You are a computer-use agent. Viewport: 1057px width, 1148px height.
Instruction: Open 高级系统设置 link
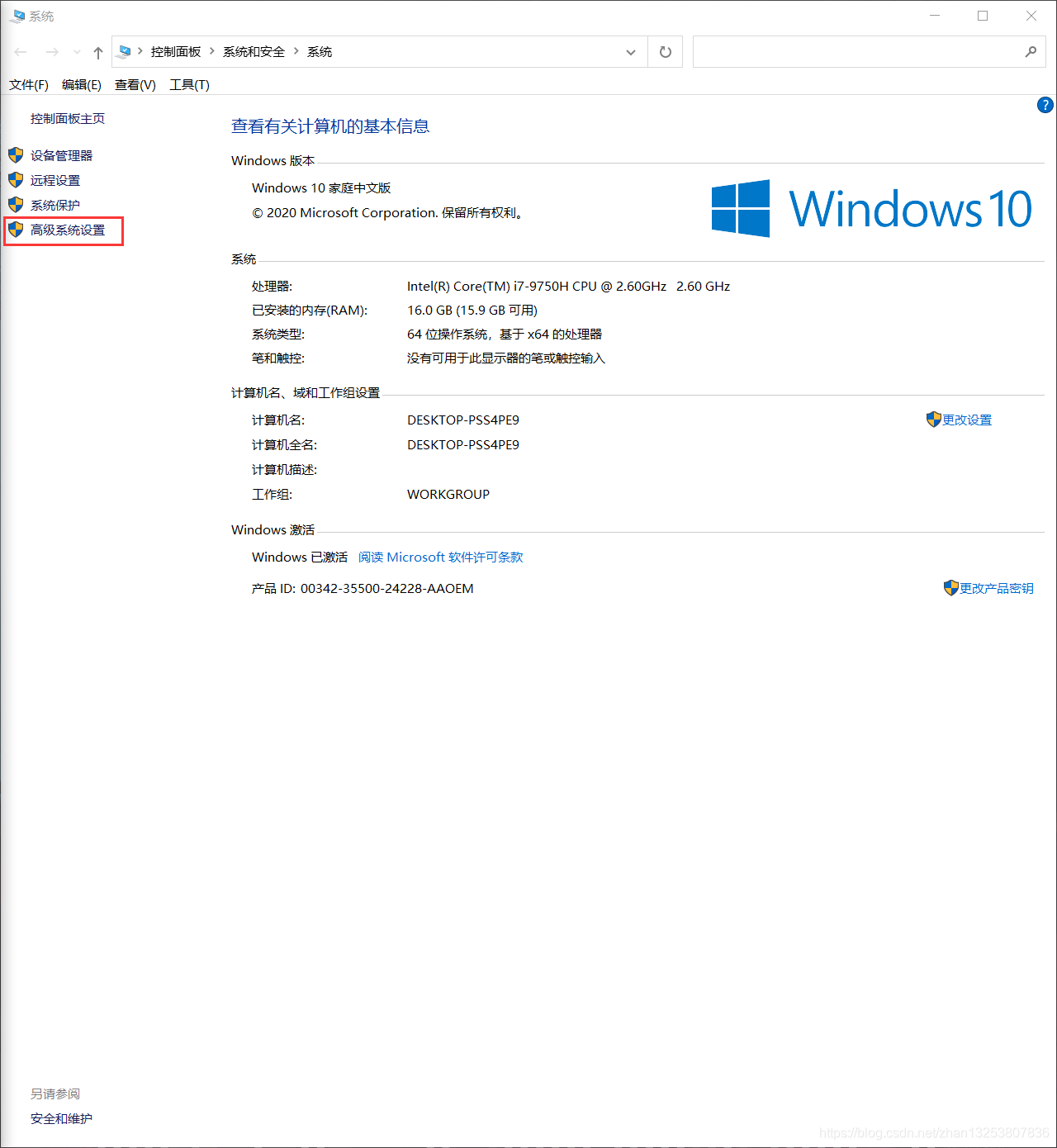pos(68,230)
